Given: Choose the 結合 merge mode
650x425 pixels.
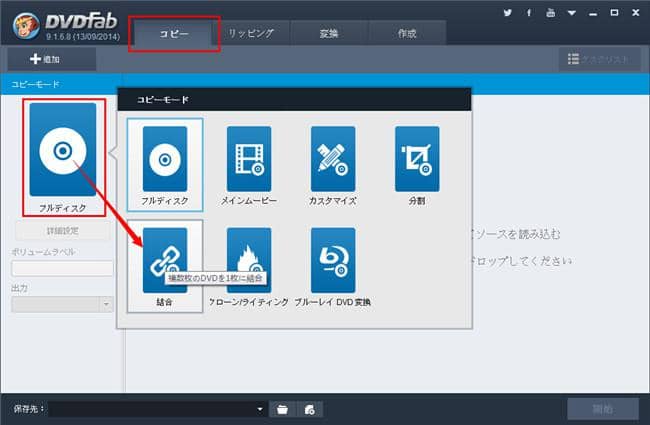Looking at the screenshot, I should pos(165,266).
